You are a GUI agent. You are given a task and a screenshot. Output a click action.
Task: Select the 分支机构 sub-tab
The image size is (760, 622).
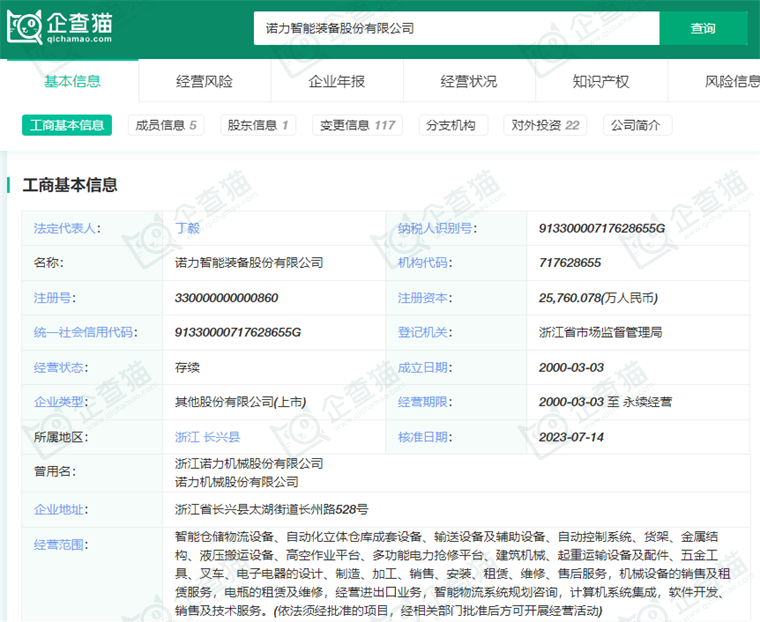coord(453,125)
